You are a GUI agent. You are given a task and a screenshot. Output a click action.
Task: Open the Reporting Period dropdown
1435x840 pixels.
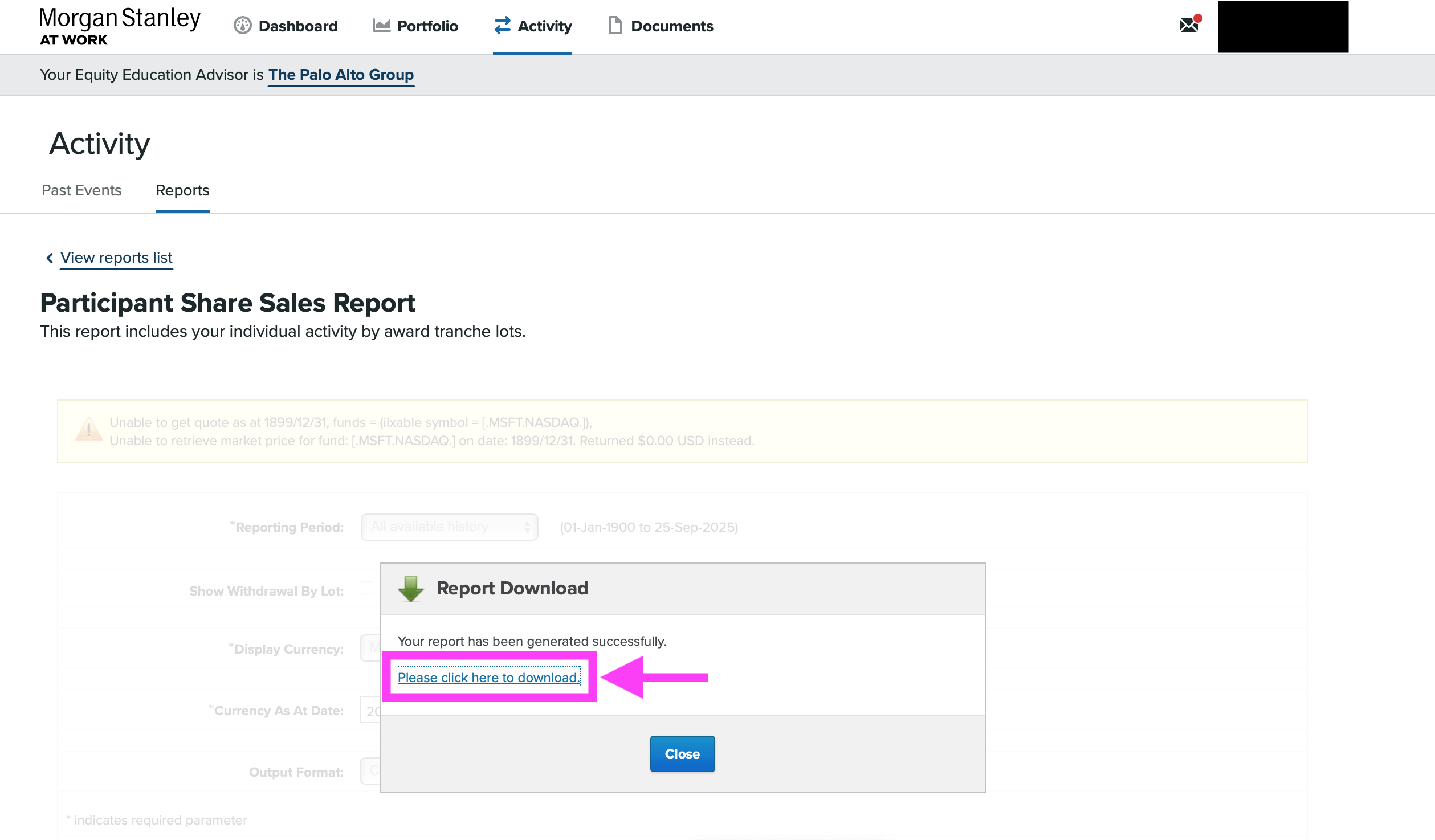(x=449, y=527)
